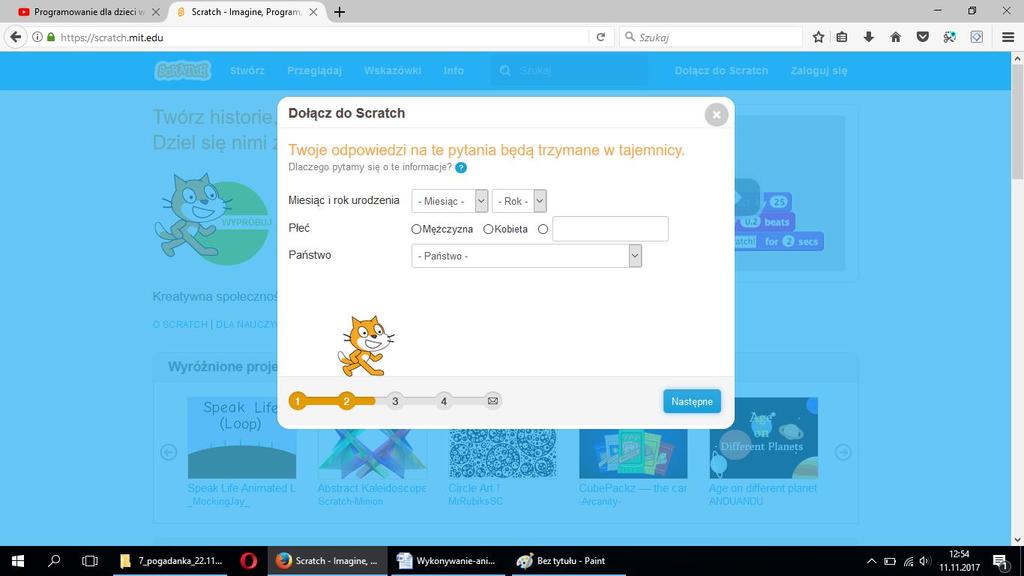Select the custom gender radio button
Viewport: 1024px width, 576px height.
tap(543, 229)
